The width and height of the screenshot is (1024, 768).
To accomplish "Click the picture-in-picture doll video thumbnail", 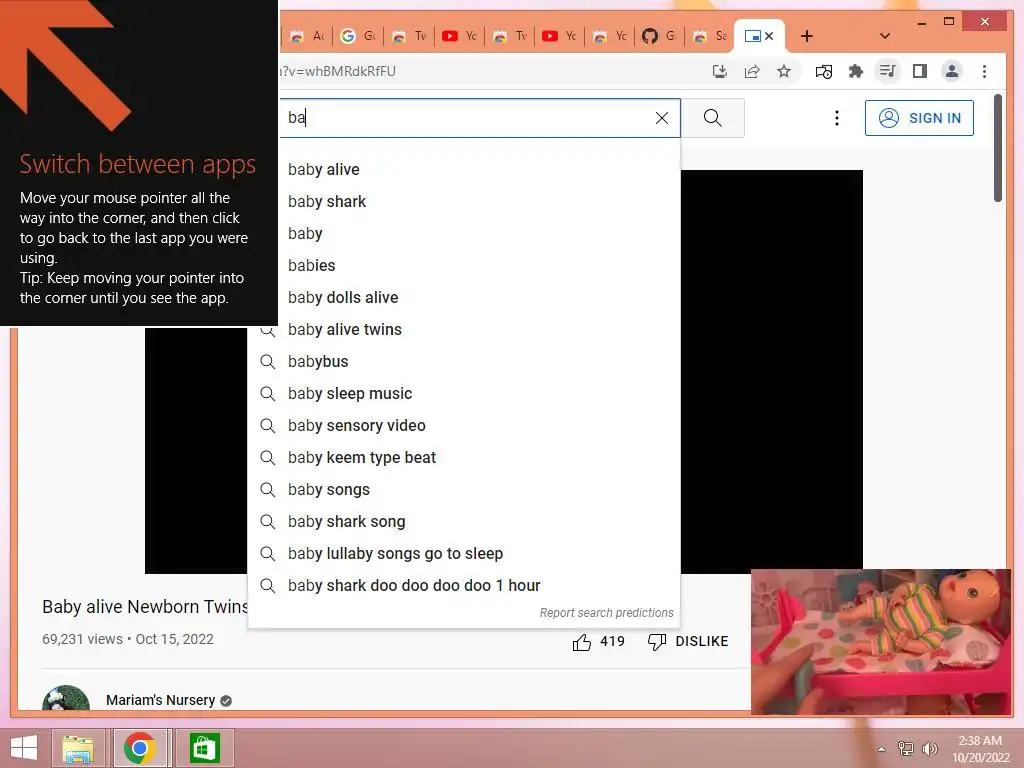I will click(x=880, y=641).
